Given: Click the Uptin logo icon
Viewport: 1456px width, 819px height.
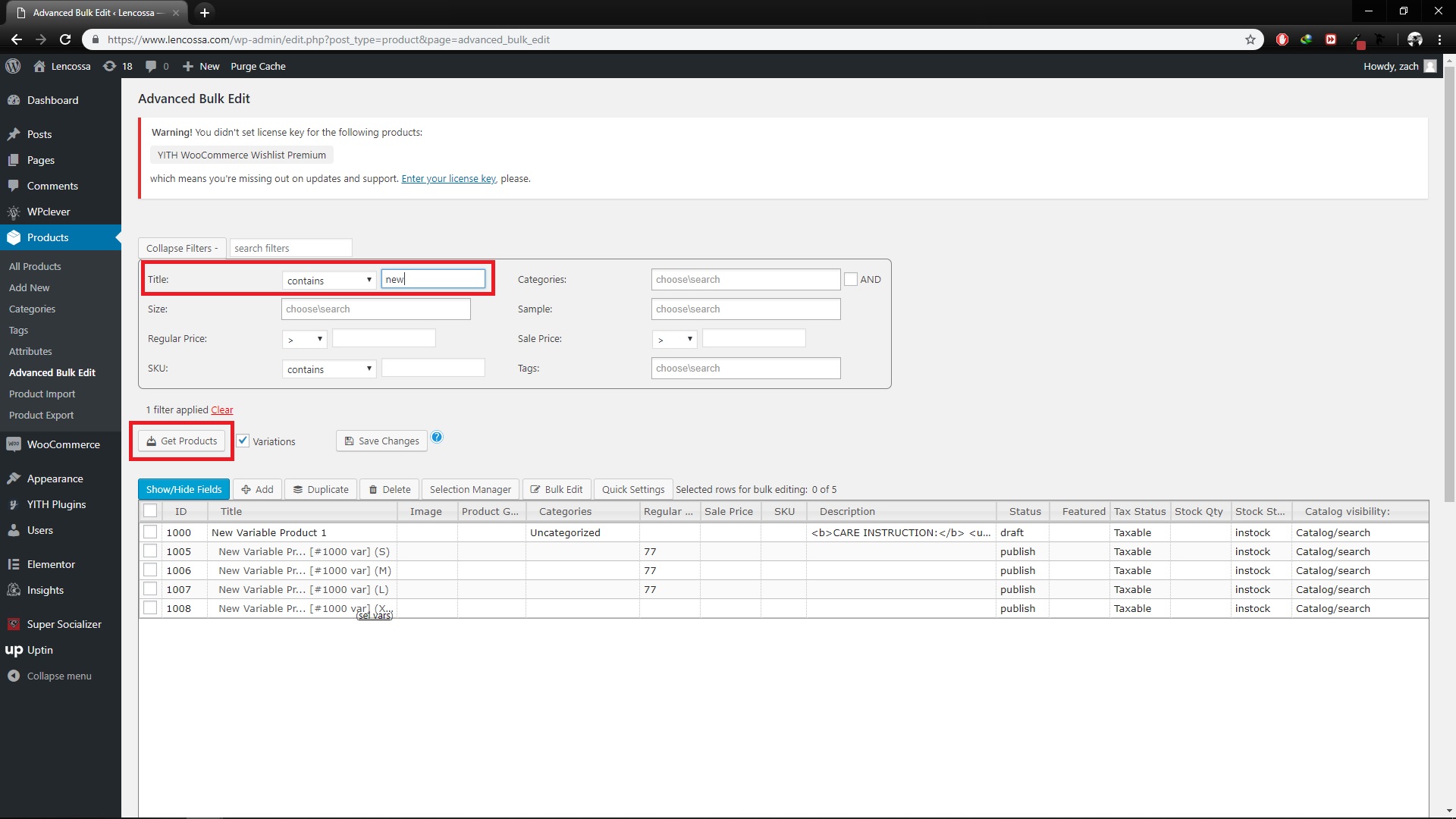Looking at the screenshot, I should 14,650.
